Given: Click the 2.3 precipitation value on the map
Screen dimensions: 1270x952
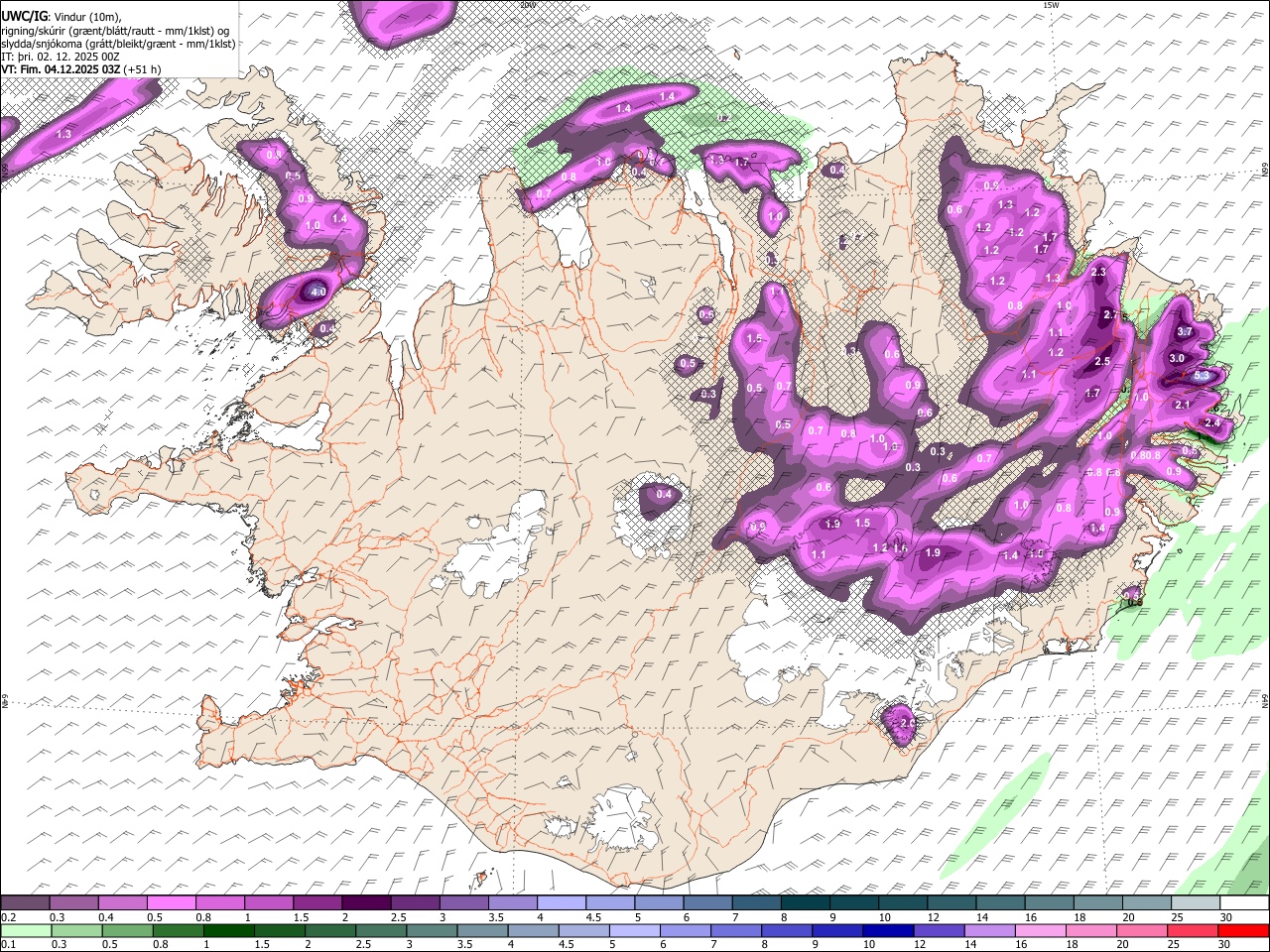Looking at the screenshot, I should (x=1098, y=272).
